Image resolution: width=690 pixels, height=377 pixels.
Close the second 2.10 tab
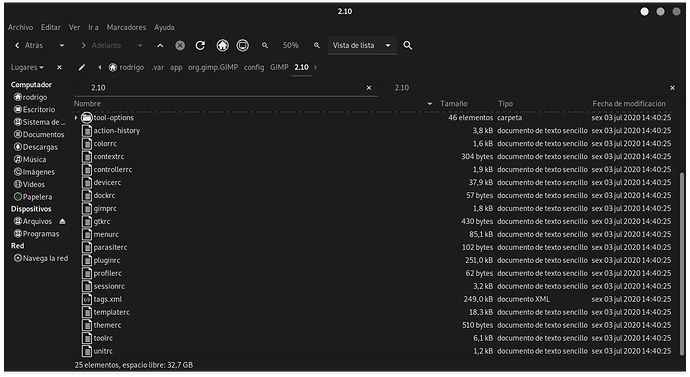pos(672,88)
